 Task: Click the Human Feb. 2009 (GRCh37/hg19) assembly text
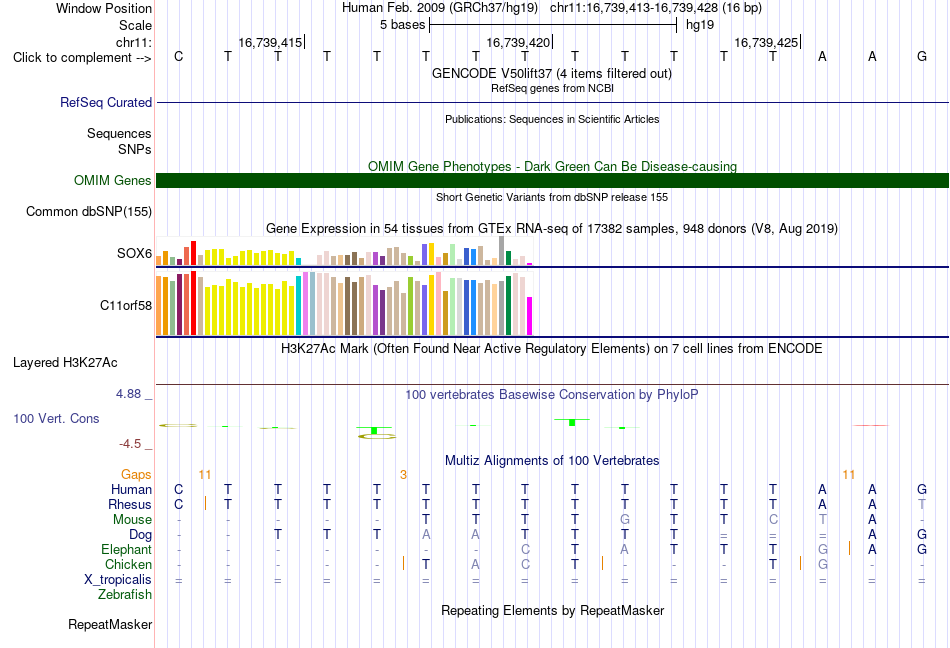(x=440, y=8)
